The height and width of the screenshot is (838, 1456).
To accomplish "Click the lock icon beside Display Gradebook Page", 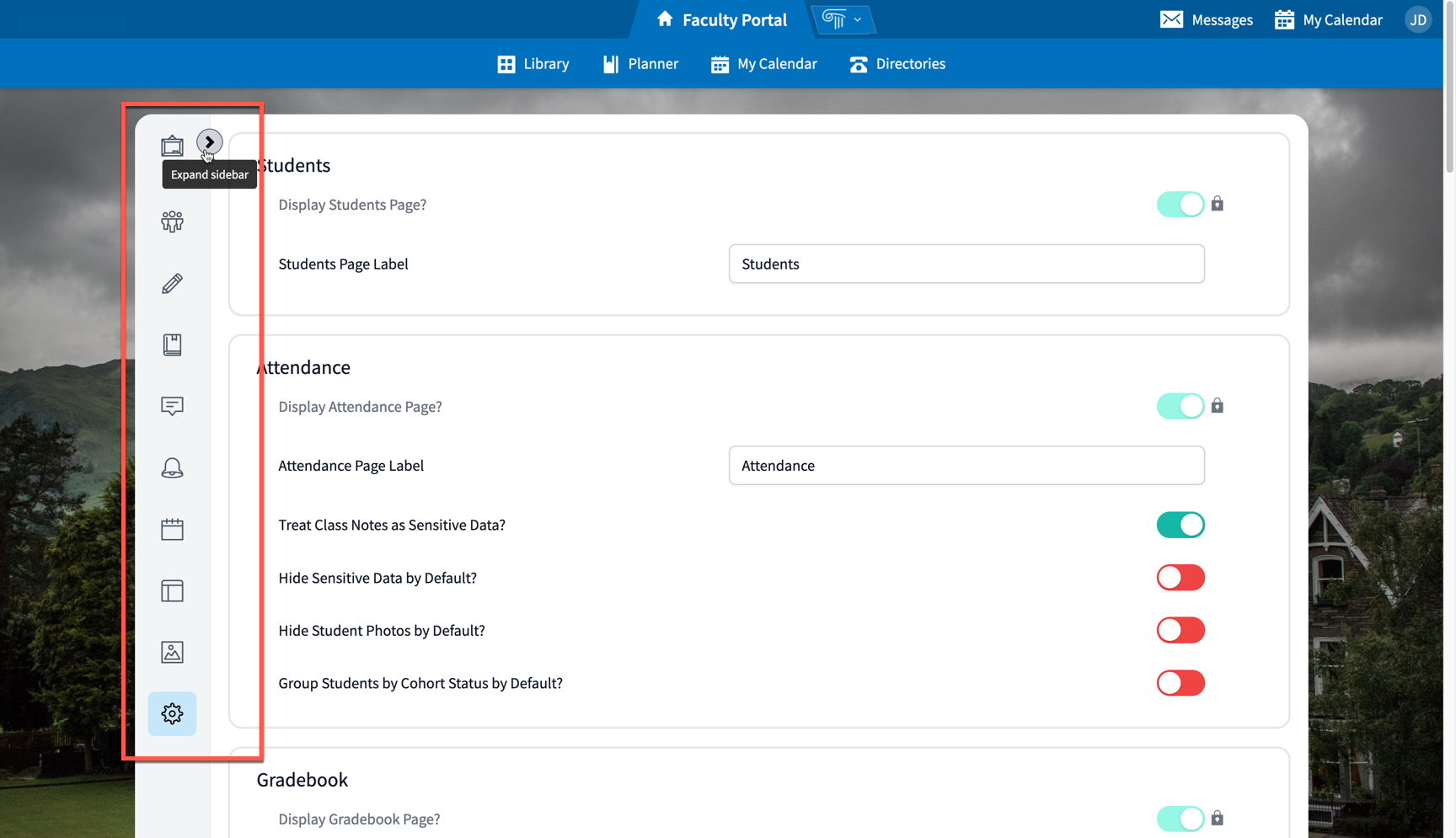I will [1218, 818].
